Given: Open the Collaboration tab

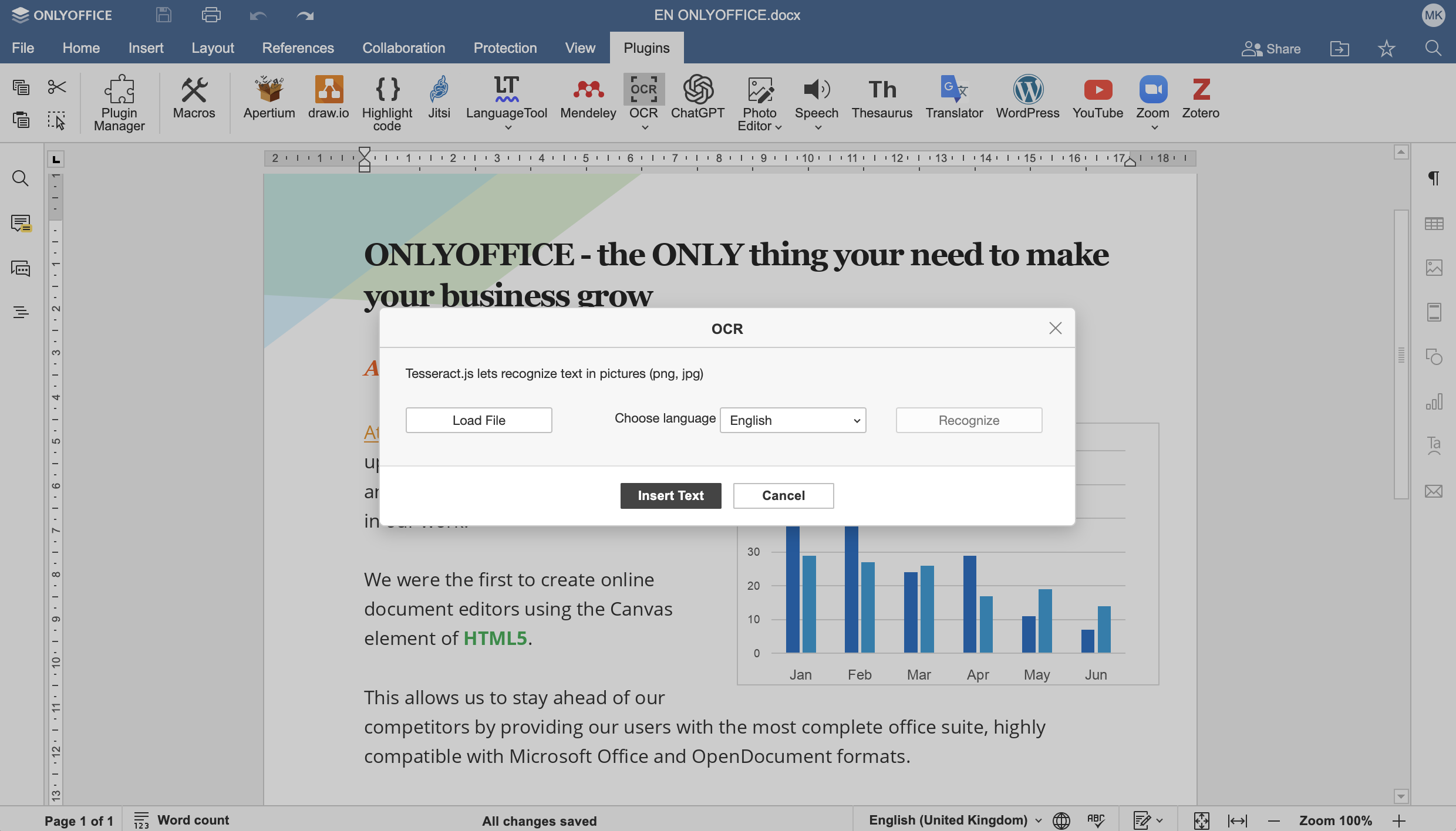Looking at the screenshot, I should click(403, 48).
